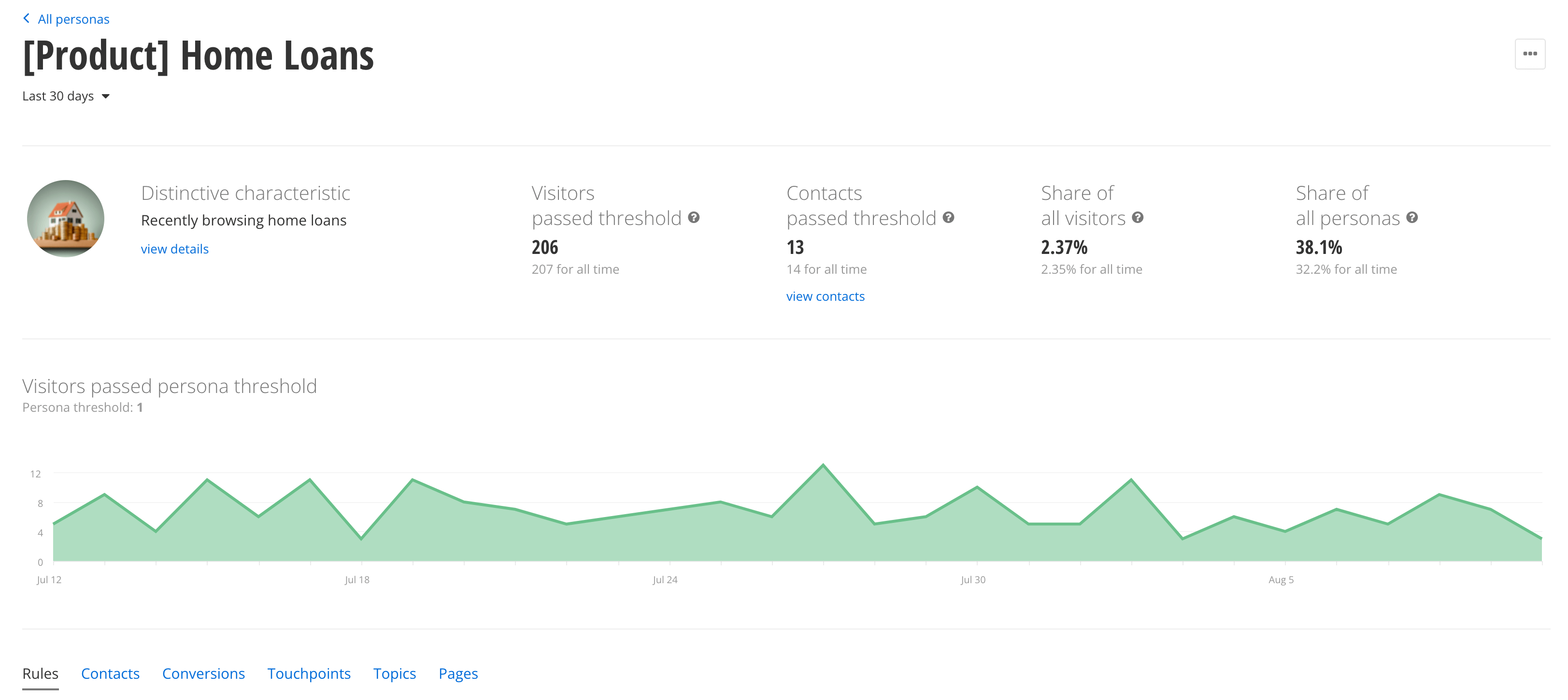Open the view details link
Image resolution: width=1568 pixels, height=700 pixels.
coord(175,249)
